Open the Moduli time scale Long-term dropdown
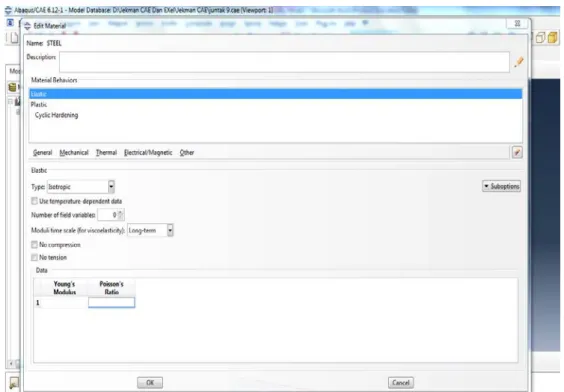This screenshot has width=564, height=392. (x=150, y=230)
